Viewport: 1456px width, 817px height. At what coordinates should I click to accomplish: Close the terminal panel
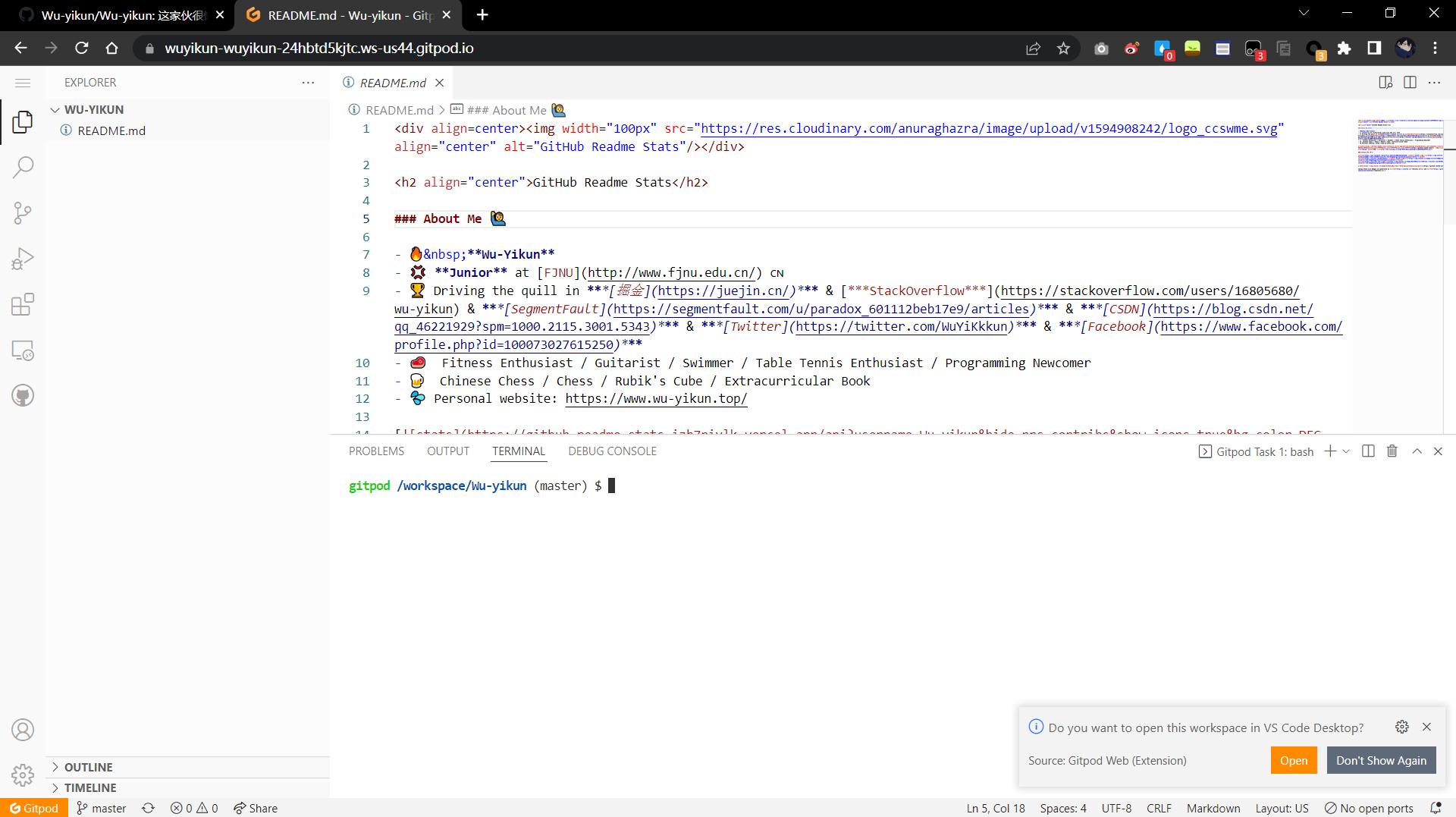tap(1438, 451)
